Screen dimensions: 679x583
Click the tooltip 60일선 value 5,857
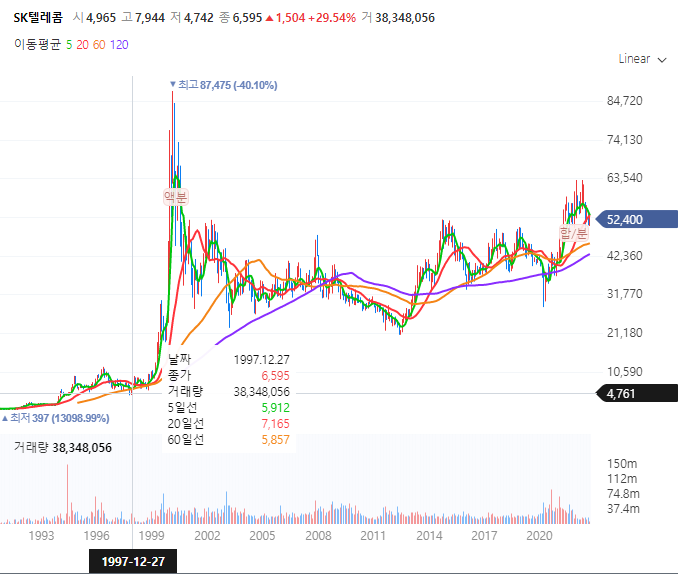[275, 440]
